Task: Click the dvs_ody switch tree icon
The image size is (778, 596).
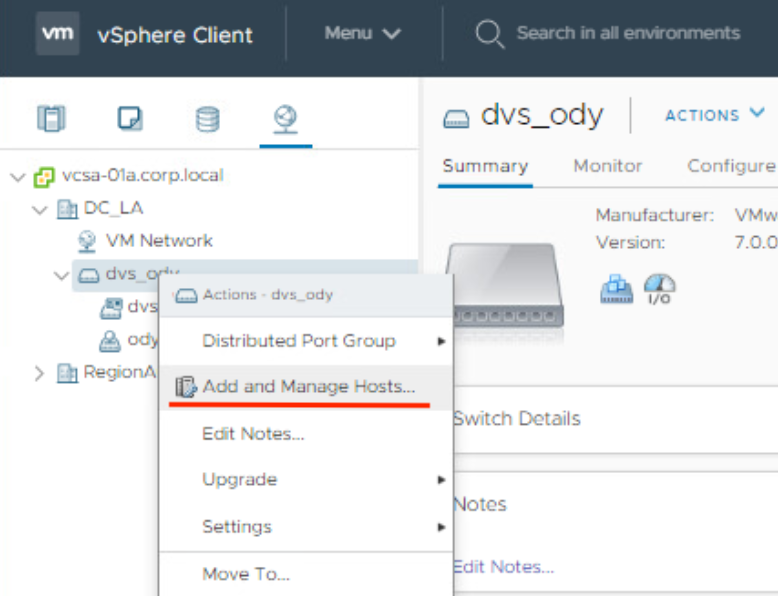Action: pyautogui.click(x=89, y=275)
